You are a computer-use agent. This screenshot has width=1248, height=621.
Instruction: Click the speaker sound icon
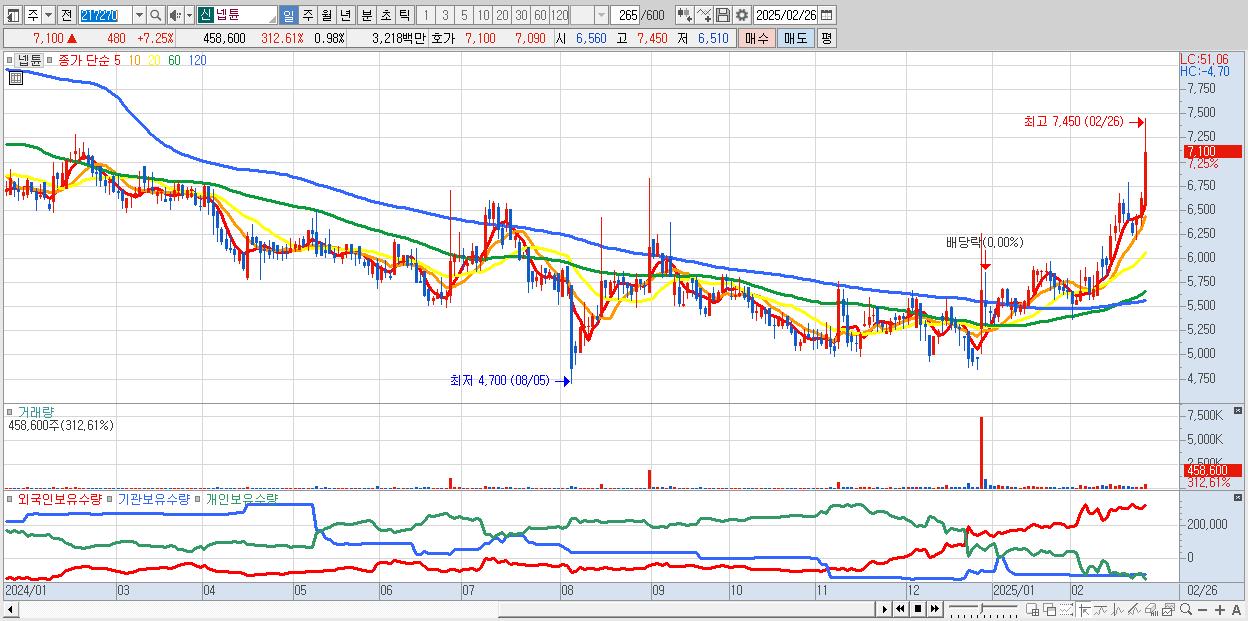point(175,15)
